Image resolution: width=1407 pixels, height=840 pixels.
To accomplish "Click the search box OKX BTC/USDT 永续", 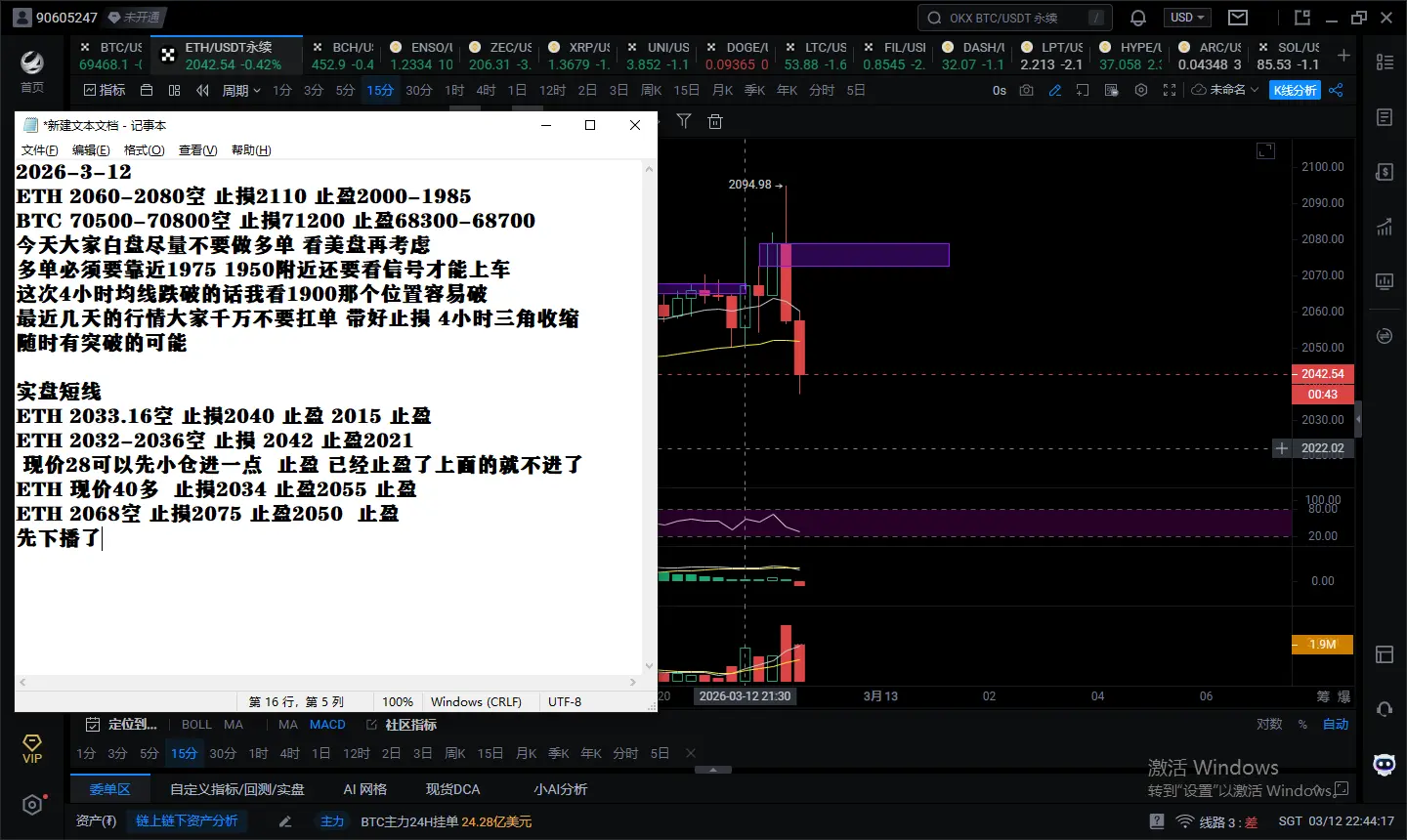I will click(1014, 18).
